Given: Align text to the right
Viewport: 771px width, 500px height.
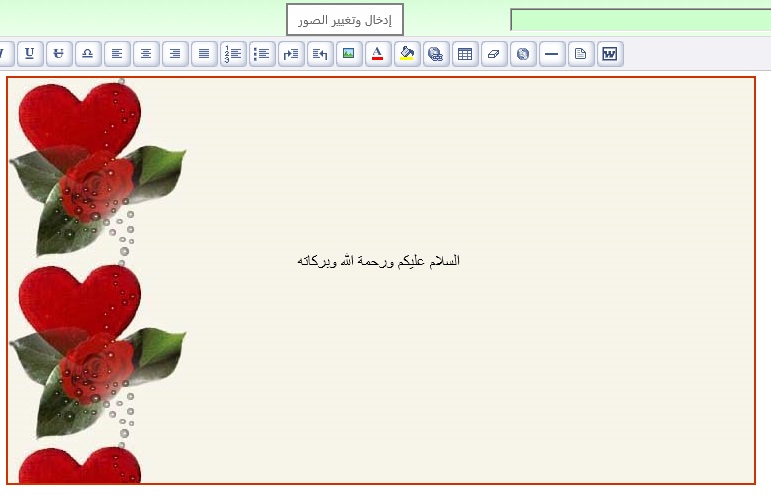Looking at the screenshot, I should (x=175, y=54).
